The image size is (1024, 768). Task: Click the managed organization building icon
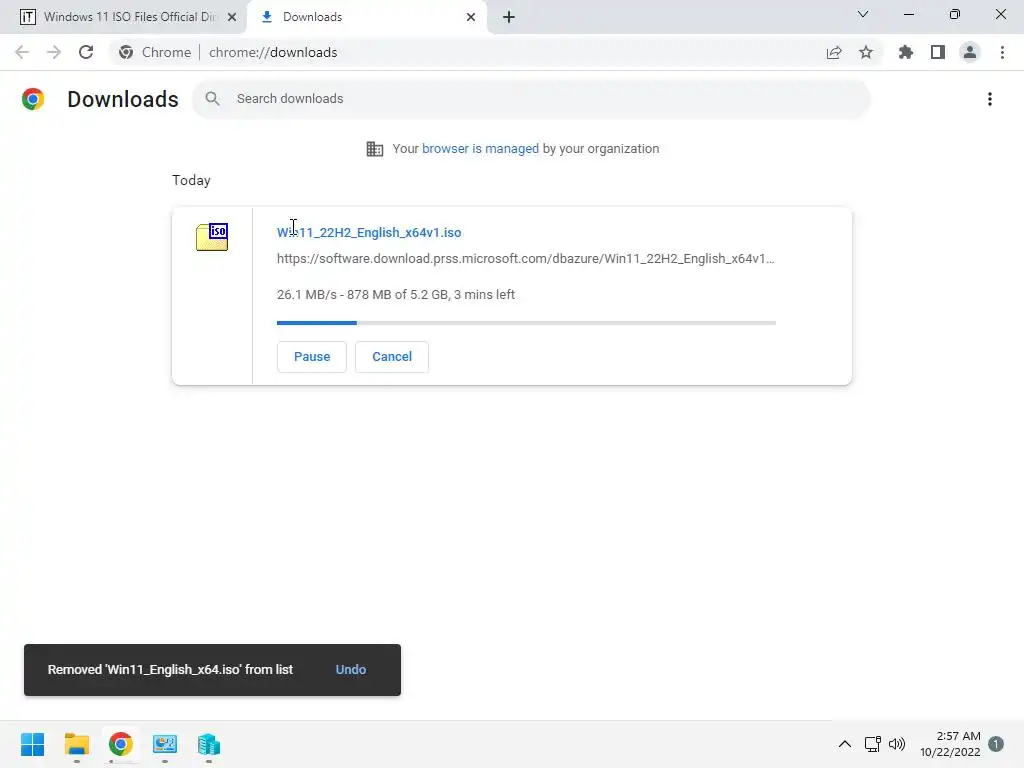click(x=375, y=149)
